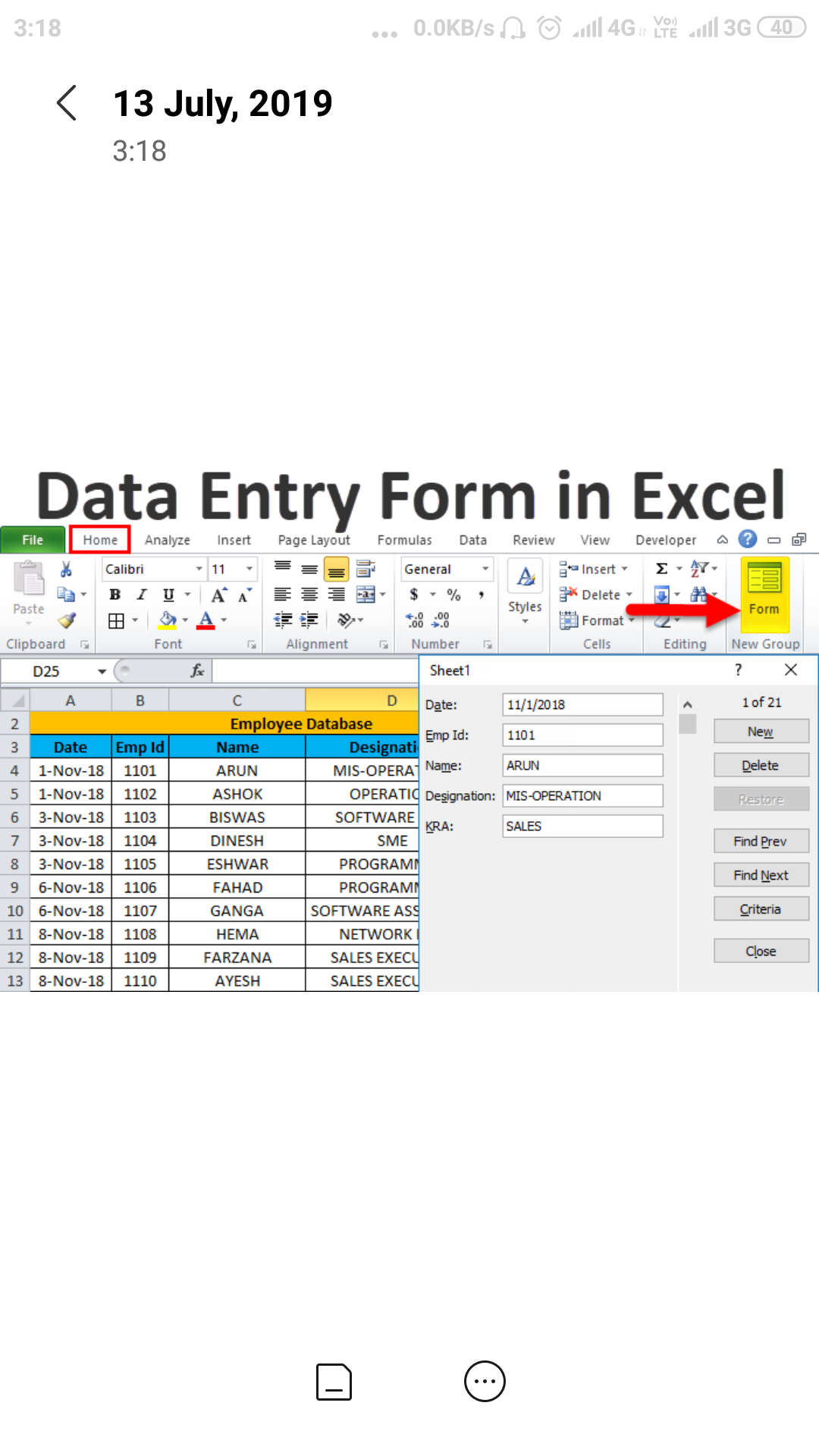Click the Delete button in Sheet1 form
This screenshot has width=819, height=1456.
(x=761, y=765)
